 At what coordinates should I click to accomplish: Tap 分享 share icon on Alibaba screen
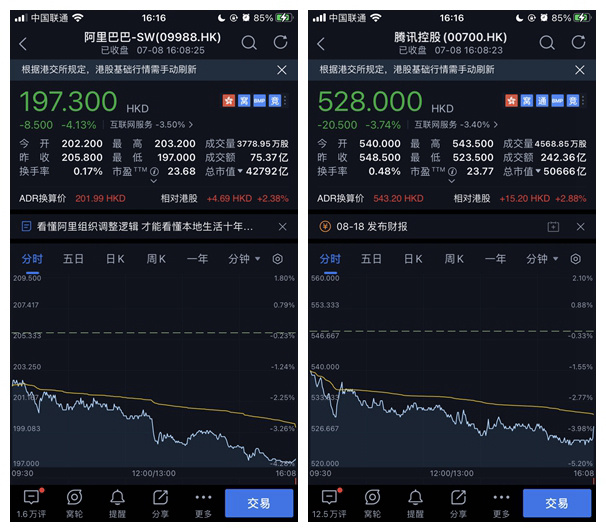[161, 503]
